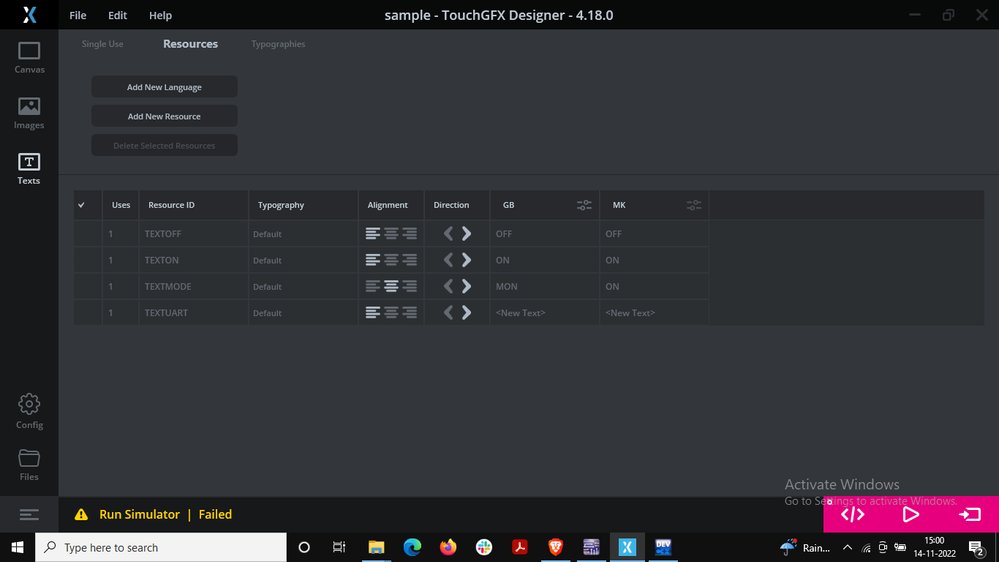The width and height of the screenshot is (999, 562).
Task: Open Typography dropdown for TEXTMODE
Action: click(303, 287)
